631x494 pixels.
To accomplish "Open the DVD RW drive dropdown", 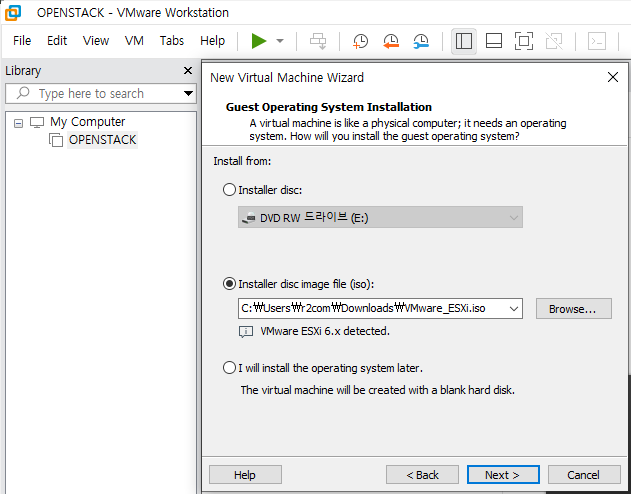I will point(380,218).
